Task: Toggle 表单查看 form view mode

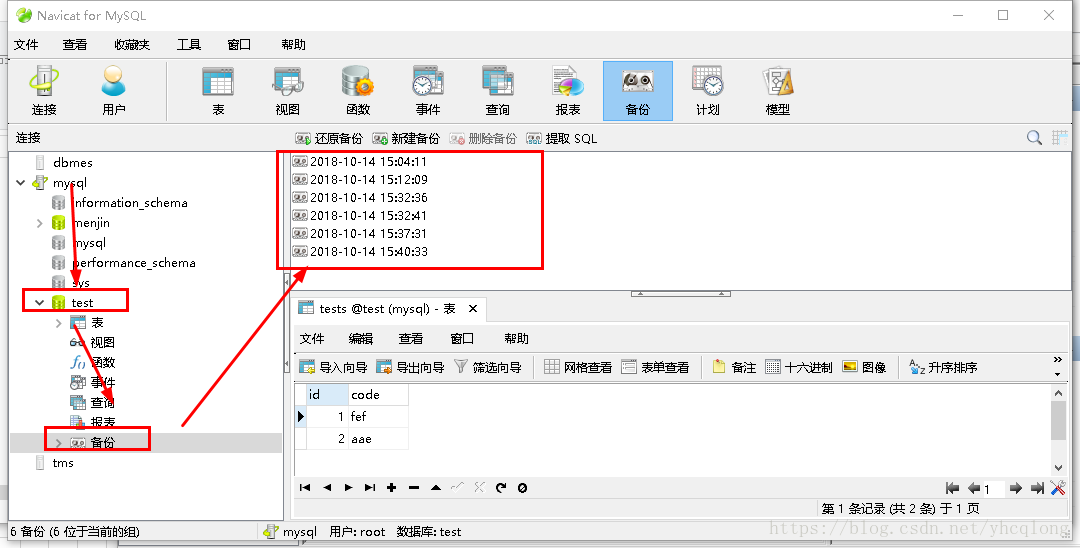Action: click(655, 367)
